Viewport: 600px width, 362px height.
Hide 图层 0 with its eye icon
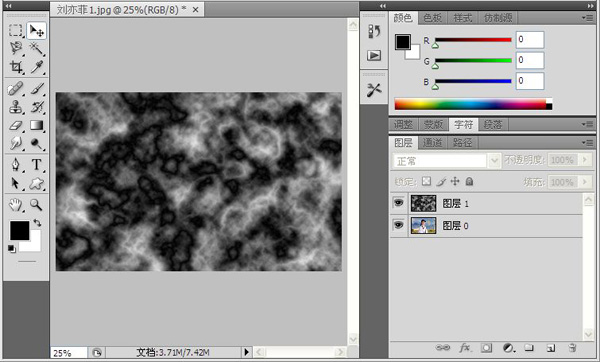click(398, 225)
